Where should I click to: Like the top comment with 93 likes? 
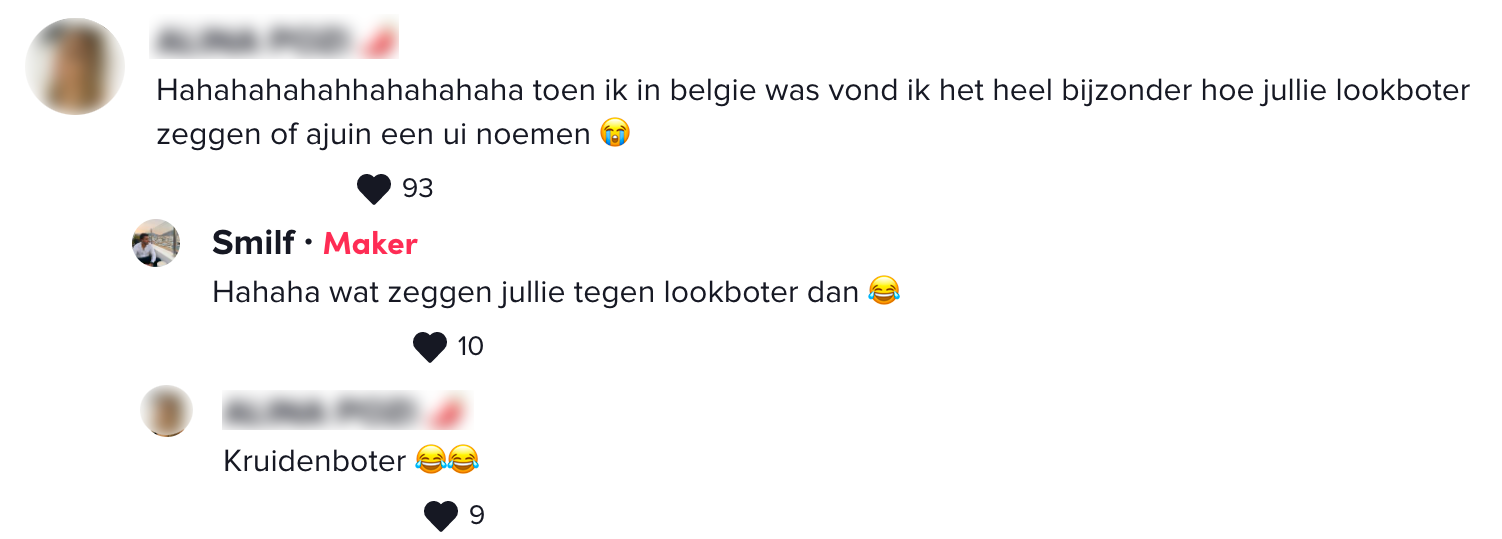point(374,188)
